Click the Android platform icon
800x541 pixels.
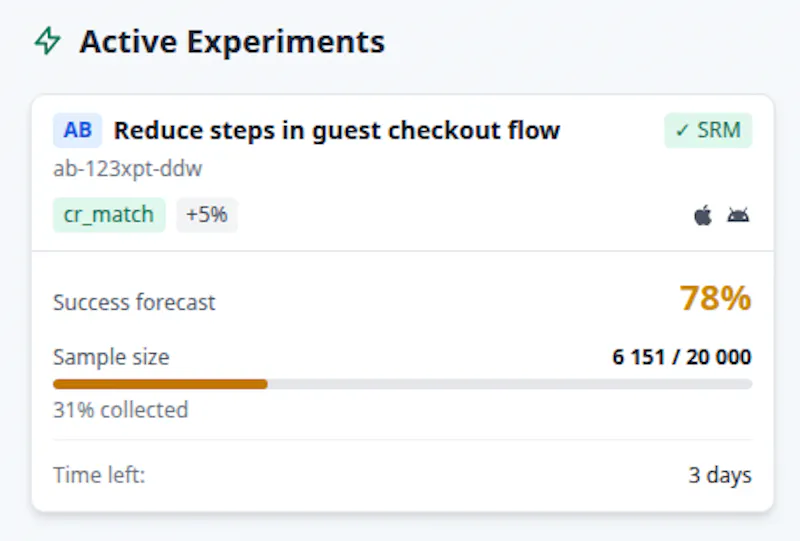(738, 215)
